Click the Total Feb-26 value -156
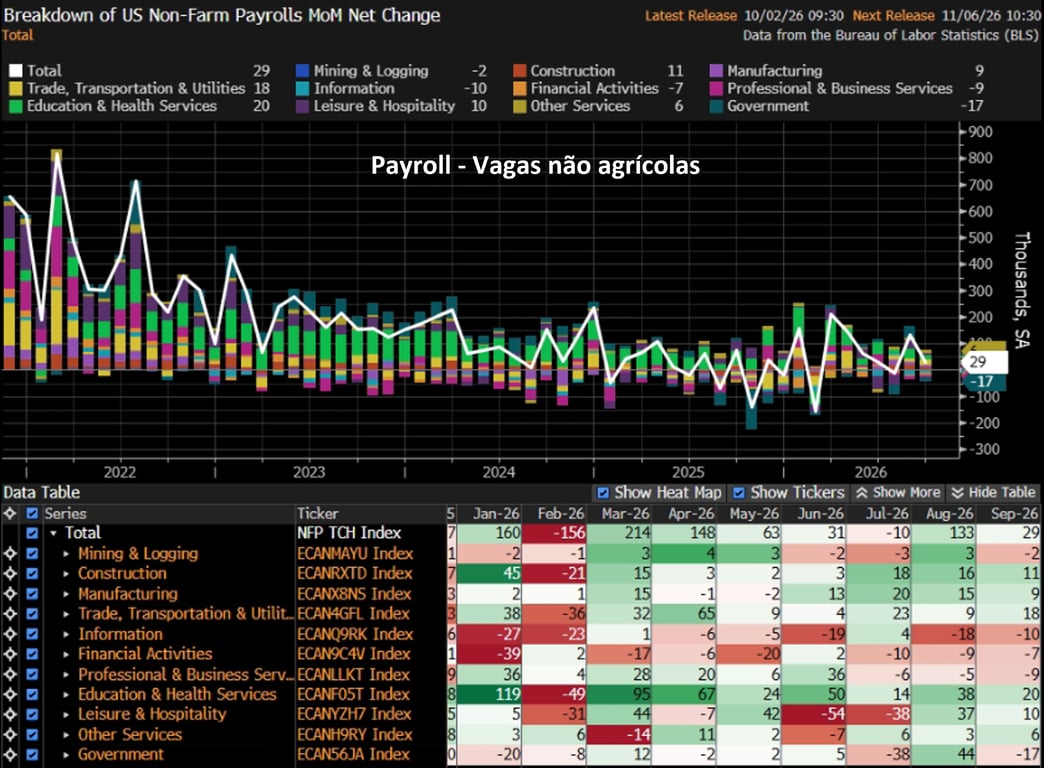Viewport: 1044px width, 768px height. 554,533
